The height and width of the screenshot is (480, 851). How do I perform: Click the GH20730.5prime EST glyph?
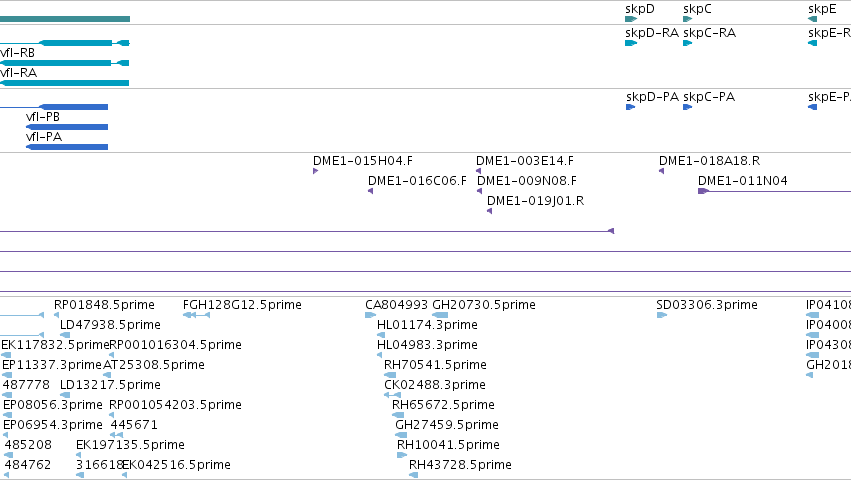(440, 315)
